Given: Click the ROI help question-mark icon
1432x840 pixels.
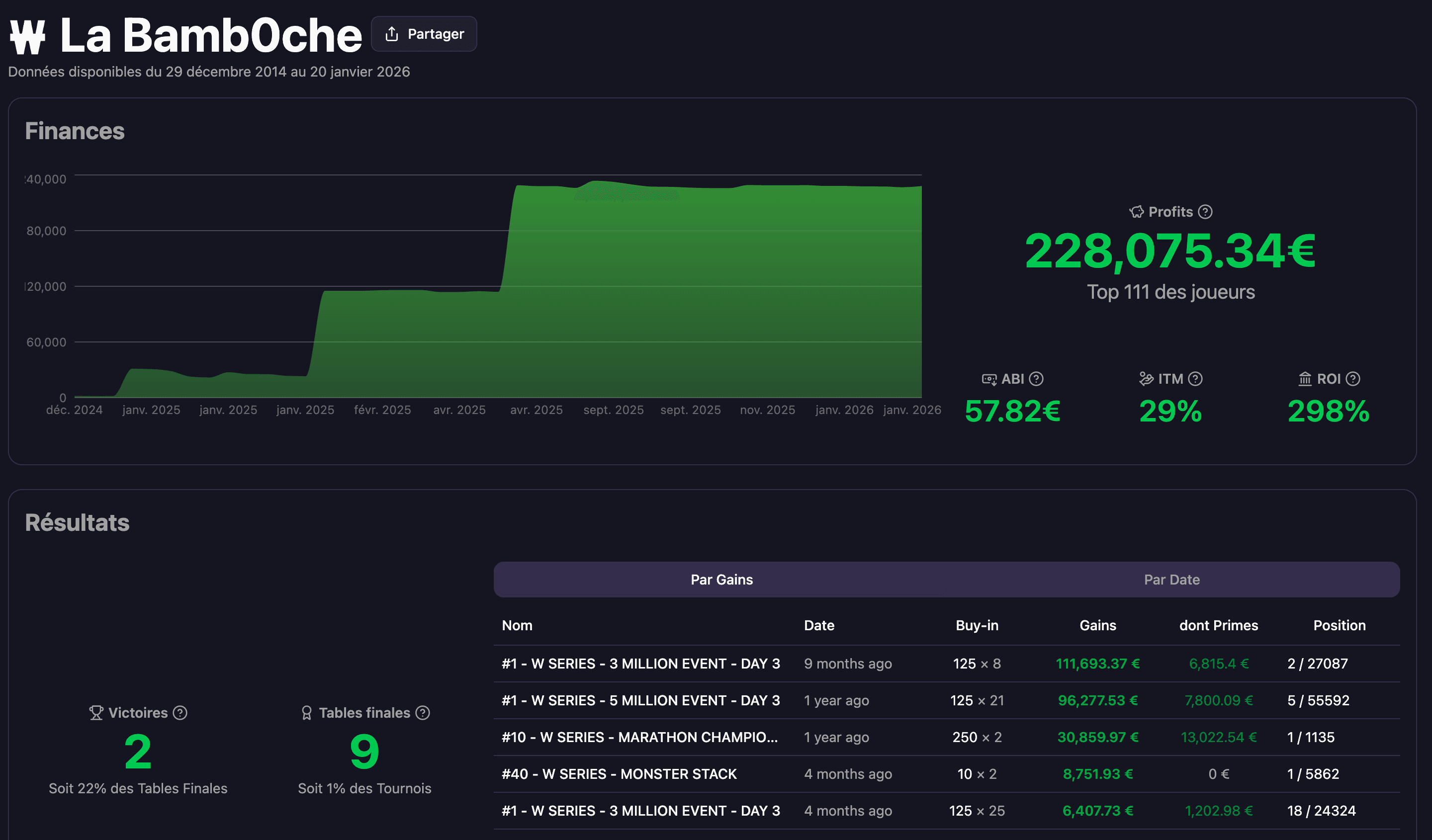Looking at the screenshot, I should (1353, 379).
